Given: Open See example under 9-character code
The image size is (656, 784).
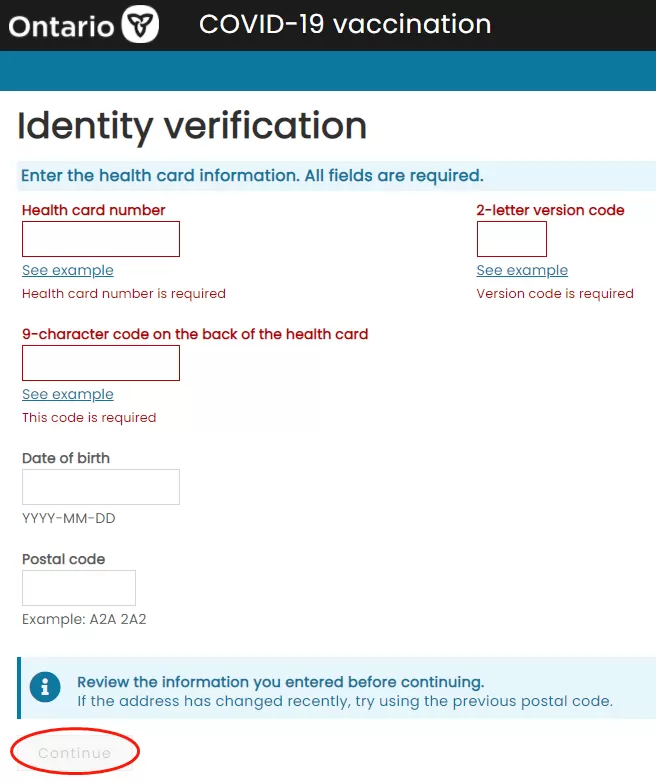Looking at the screenshot, I should tap(68, 394).
